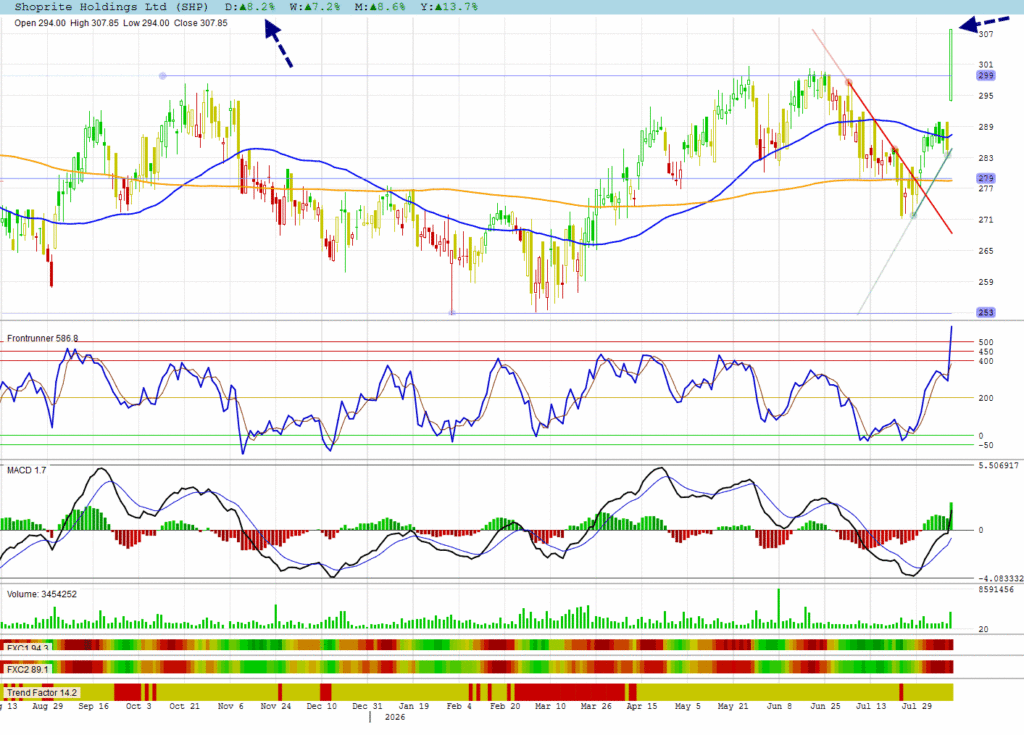Select the weekly change W: 7.2% value
Screen dimensions: 1024x735
[315, 7]
